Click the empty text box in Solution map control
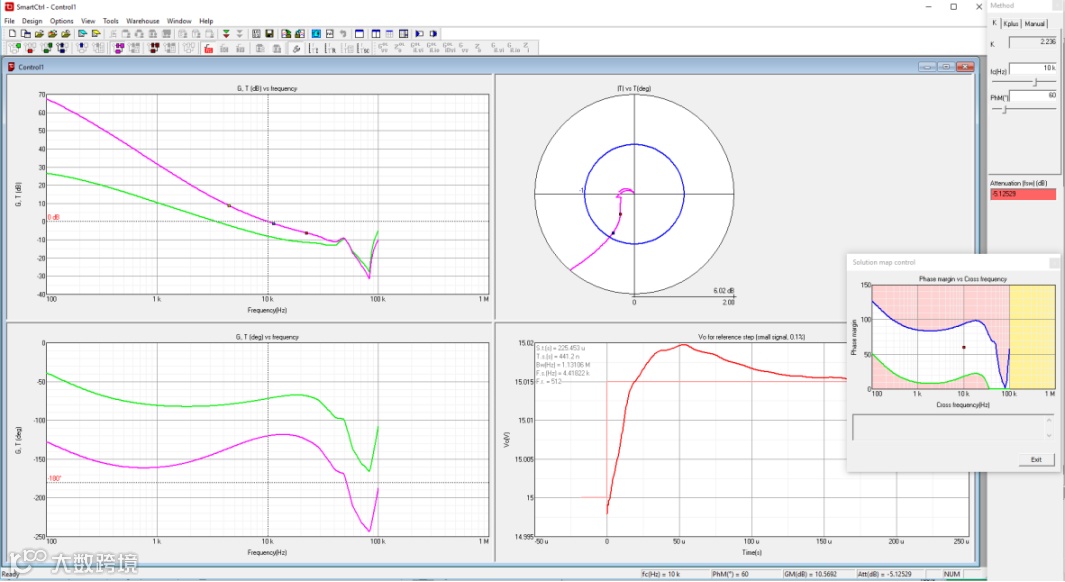Image resolution: width=1065 pixels, height=582 pixels. coord(947,428)
